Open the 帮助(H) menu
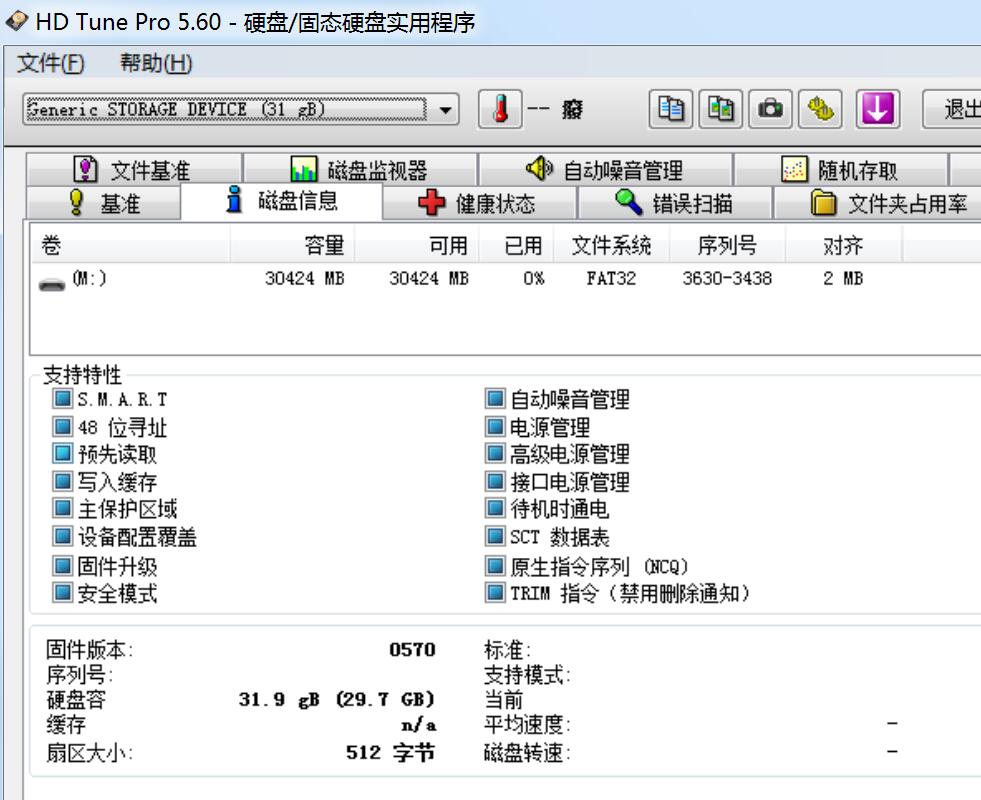This screenshot has width=981, height=800. (156, 64)
